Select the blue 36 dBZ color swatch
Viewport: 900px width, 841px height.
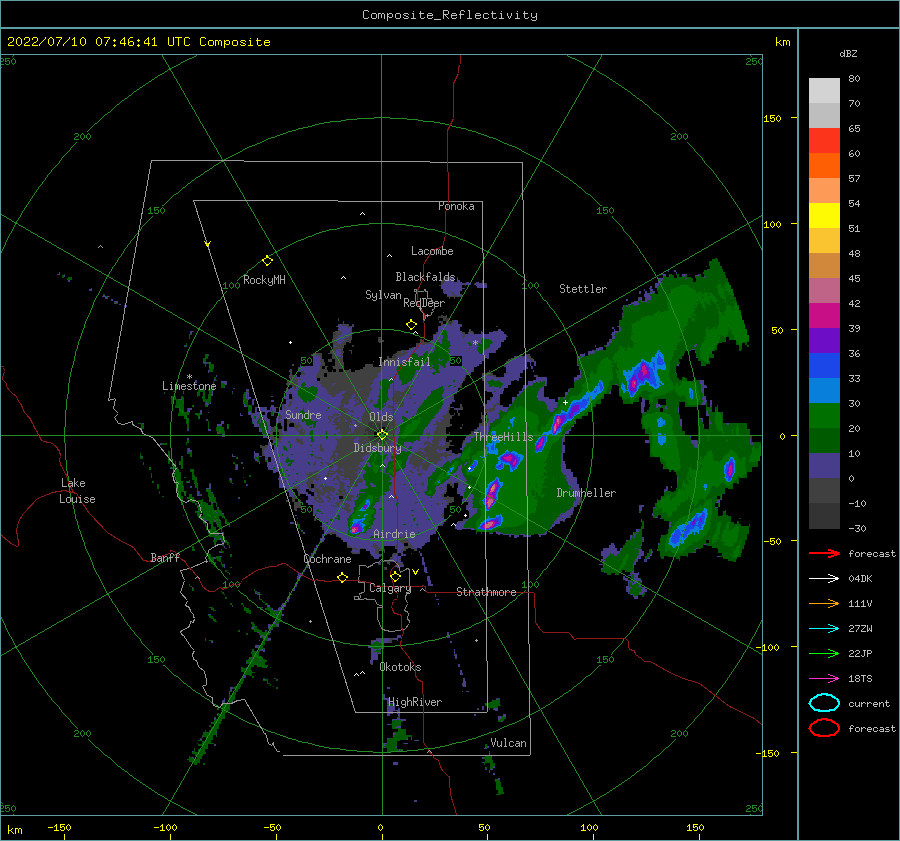click(x=824, y=365)
